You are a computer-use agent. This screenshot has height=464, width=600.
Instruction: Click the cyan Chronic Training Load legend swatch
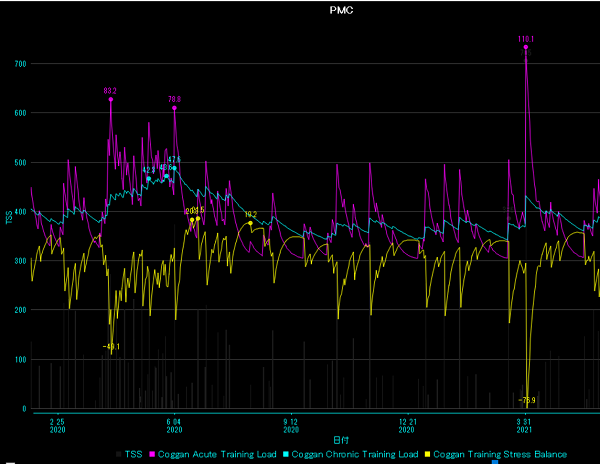tap(285, 454)
